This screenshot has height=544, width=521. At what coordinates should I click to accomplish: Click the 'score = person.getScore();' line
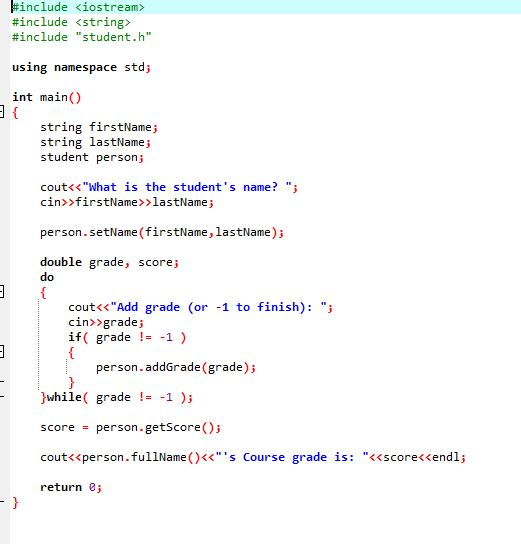tap(130, 427)
